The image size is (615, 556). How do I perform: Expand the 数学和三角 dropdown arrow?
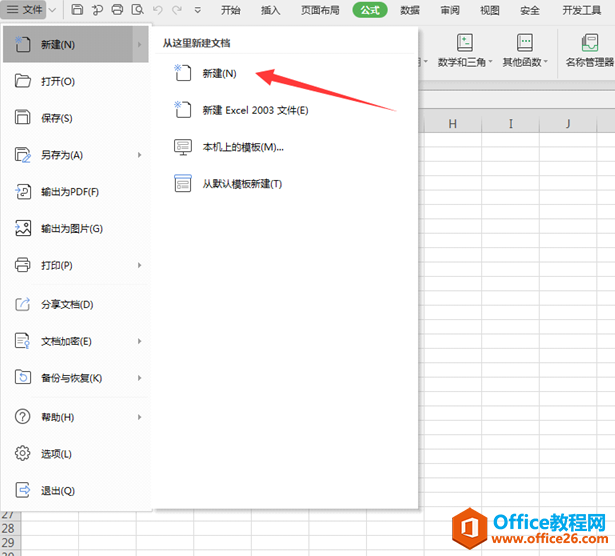pyautogui.click(x=490, y=62)
